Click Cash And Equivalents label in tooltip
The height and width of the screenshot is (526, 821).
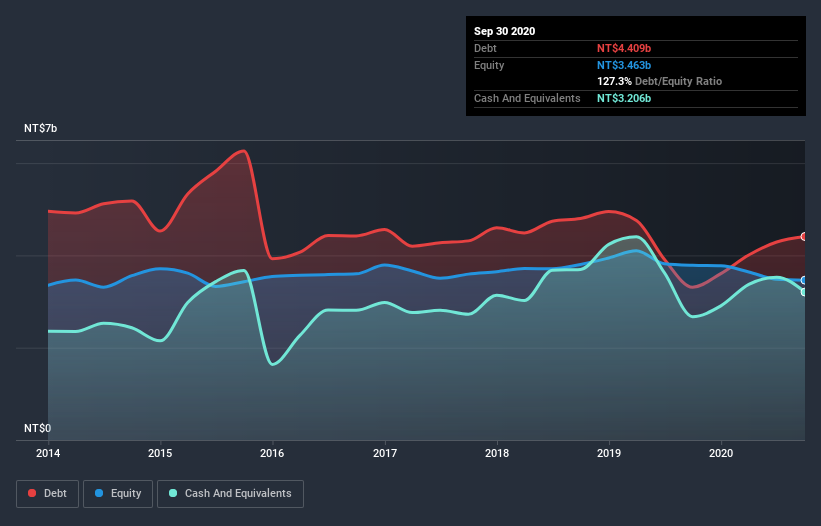[x=527, y=98]
